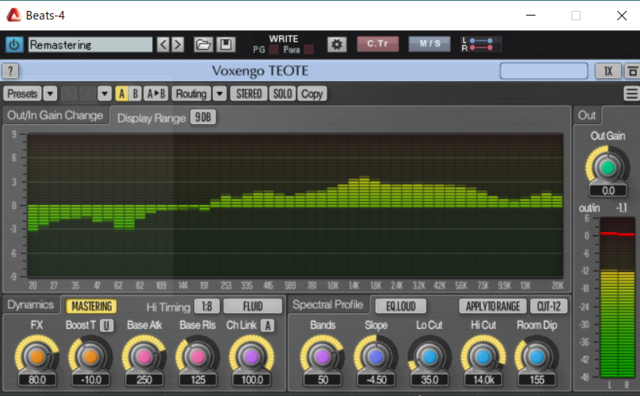
Task: Open the Presets menu
Action: tap(22, 94)
